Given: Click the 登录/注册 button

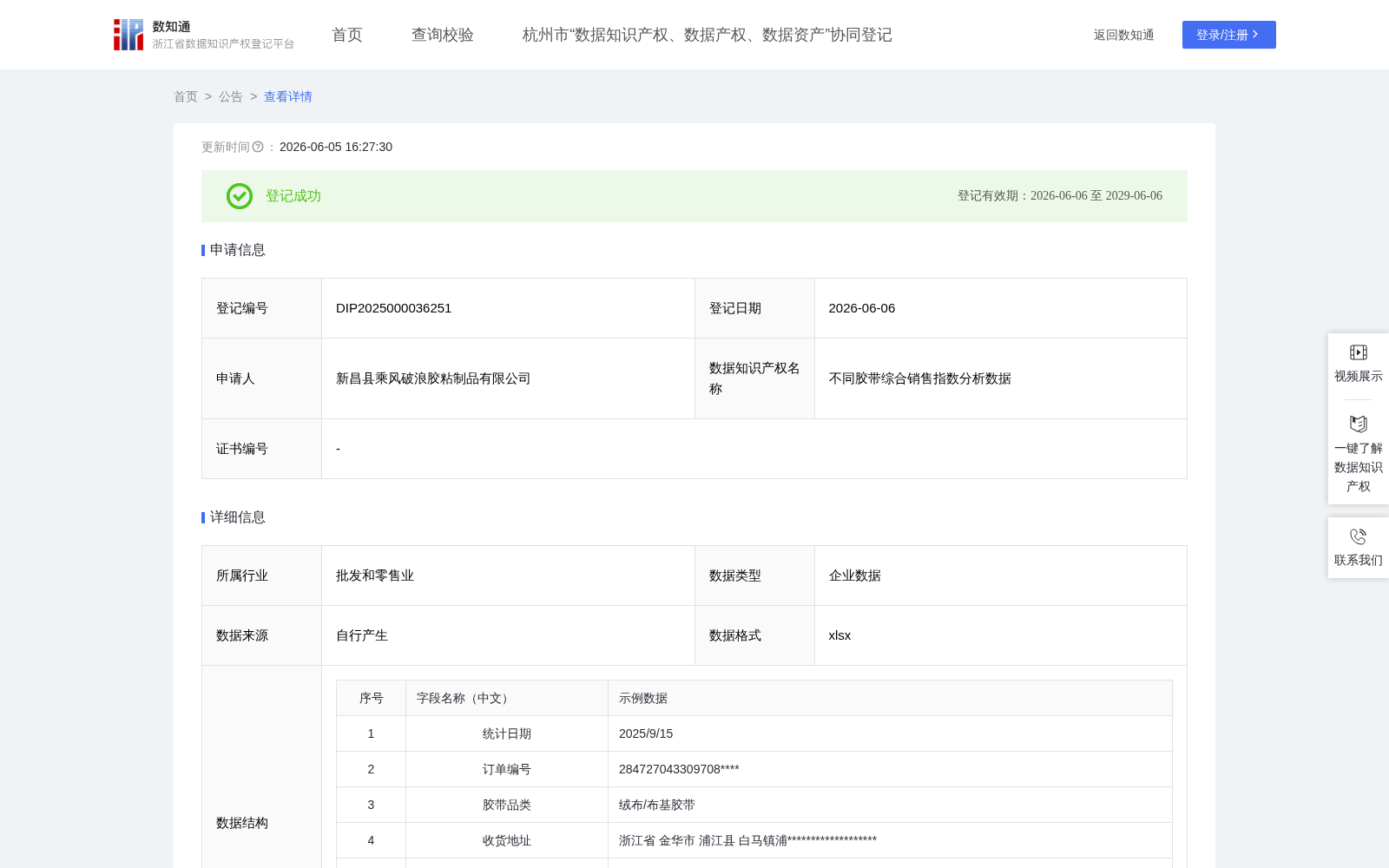Looking at the screenshot, I should point(1229,35).
